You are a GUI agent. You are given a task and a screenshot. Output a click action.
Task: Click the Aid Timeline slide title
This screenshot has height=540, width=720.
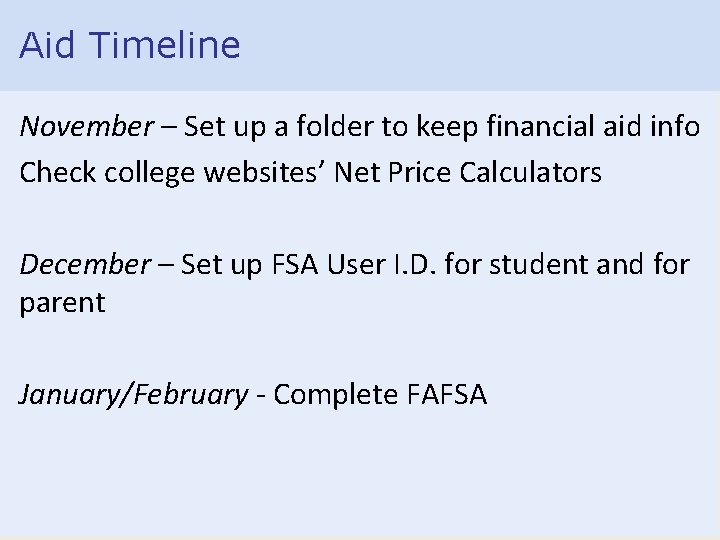pyautogui.click(x=130, y=45)
